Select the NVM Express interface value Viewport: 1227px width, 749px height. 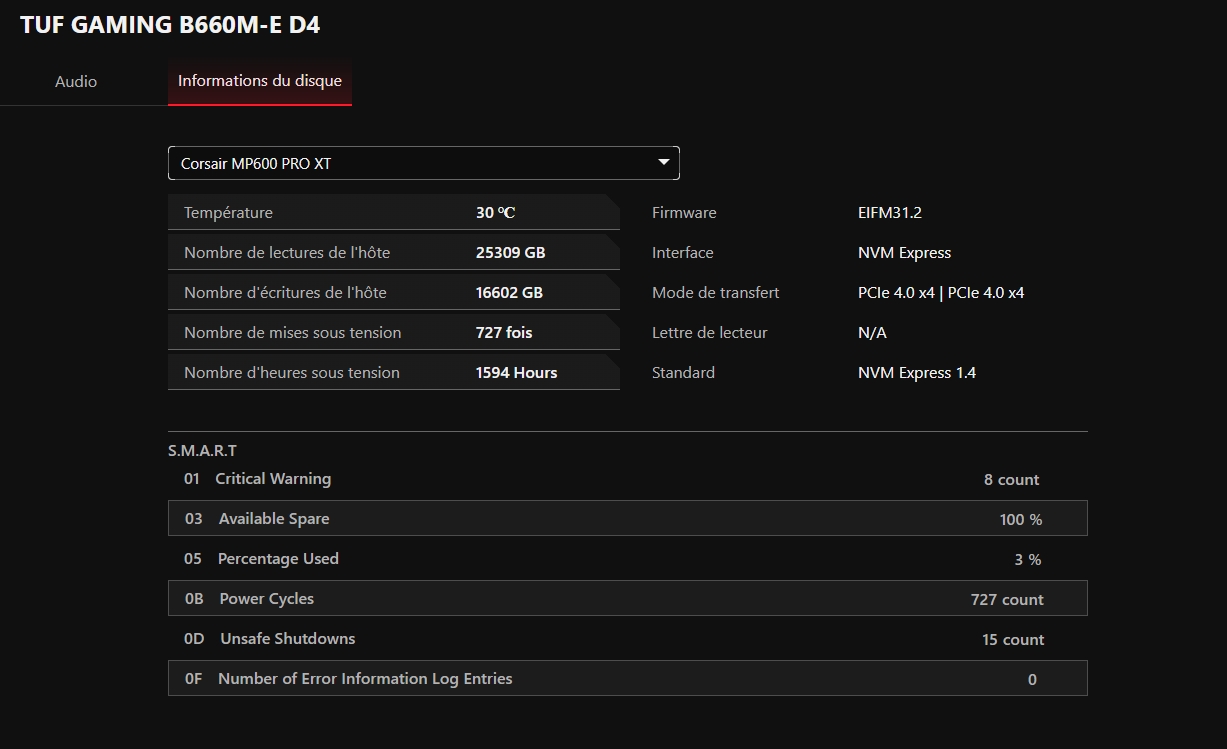[x=905, y=253]
